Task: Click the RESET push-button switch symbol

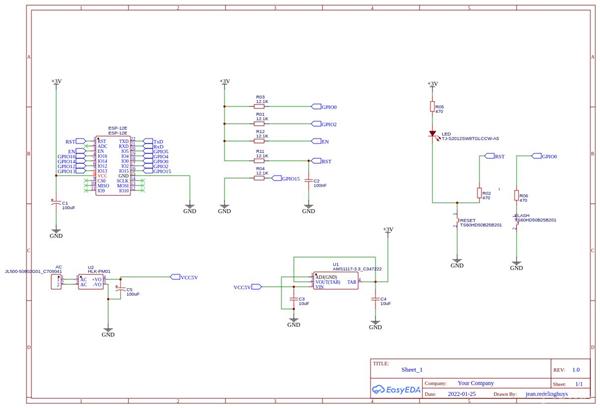Action: [x=457, y=221]
